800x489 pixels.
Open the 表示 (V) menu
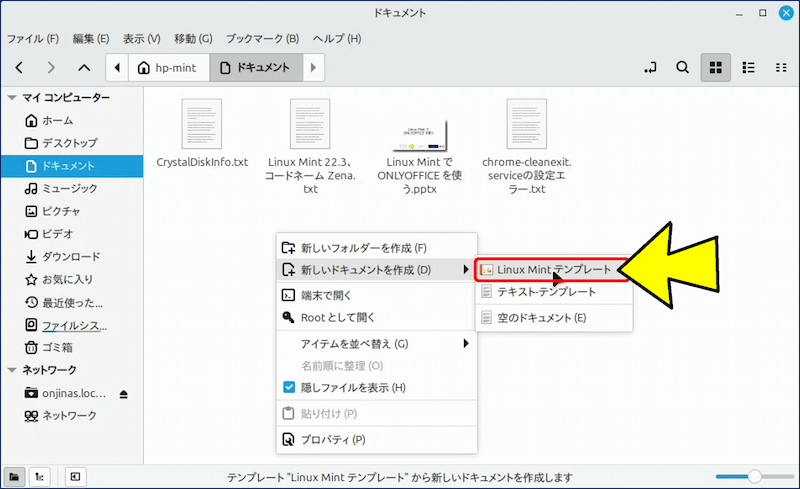click(x=142, y=39)
